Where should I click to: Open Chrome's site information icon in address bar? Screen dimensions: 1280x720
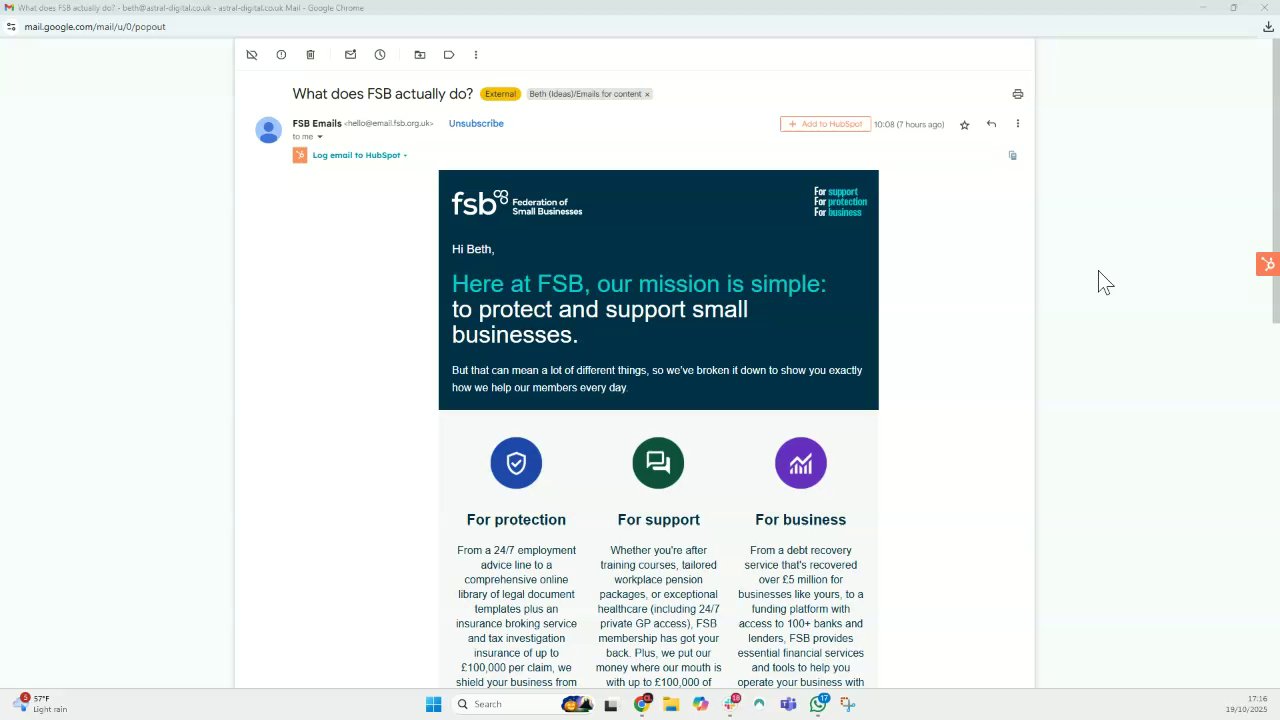[11, 27]
